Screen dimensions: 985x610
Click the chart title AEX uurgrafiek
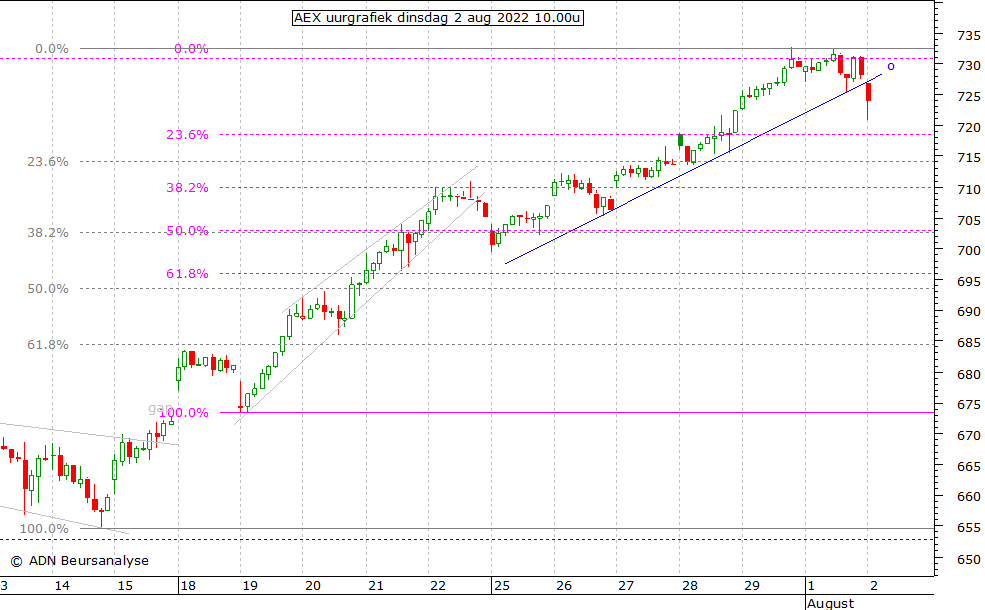tap(437, 17)
